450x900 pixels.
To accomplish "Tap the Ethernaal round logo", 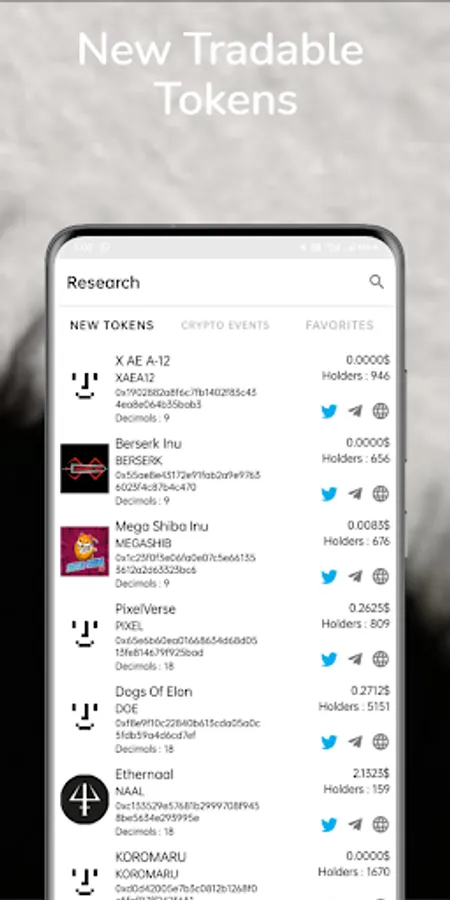I will pos(85,799).
